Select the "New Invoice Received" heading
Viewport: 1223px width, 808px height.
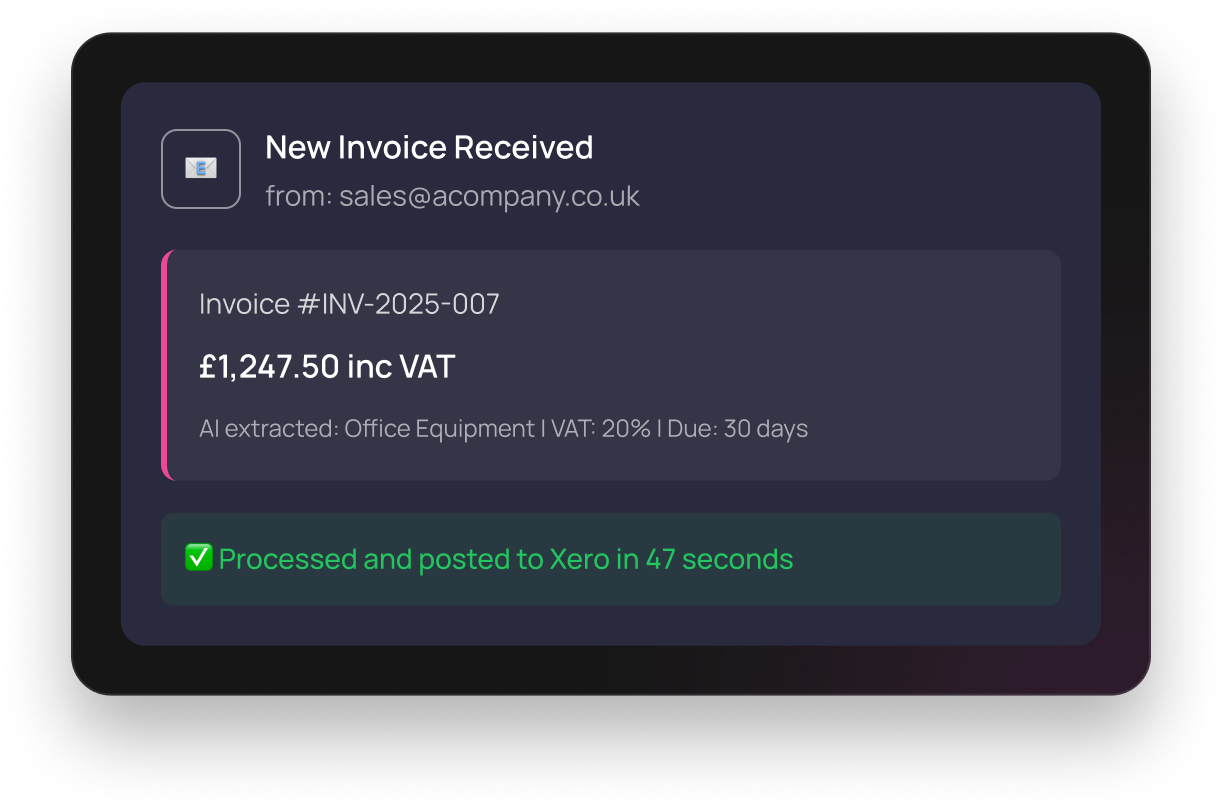[x=429, y=148]
